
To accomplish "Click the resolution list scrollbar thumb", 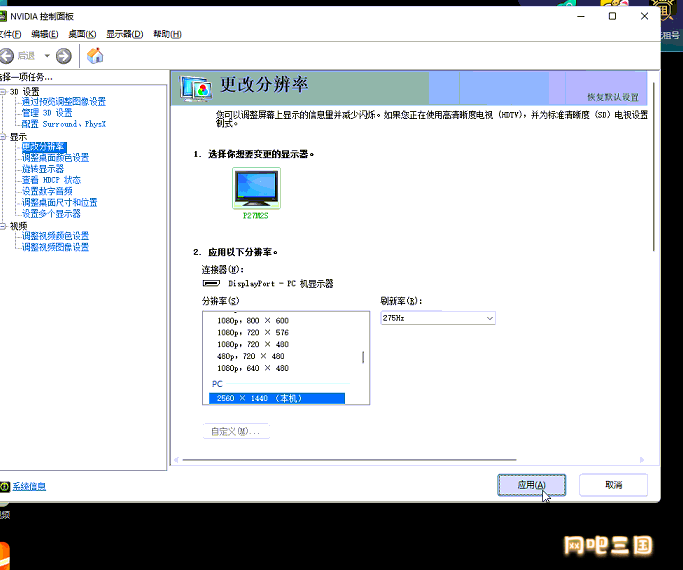I will [x=363, y=358].
